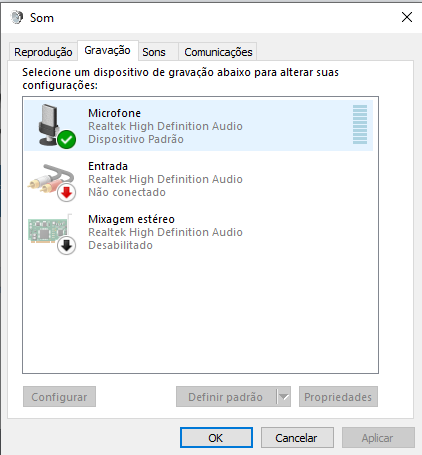Open Propriedades for the selected device
This screenshot has width=422, height=455.
[338, 397]
